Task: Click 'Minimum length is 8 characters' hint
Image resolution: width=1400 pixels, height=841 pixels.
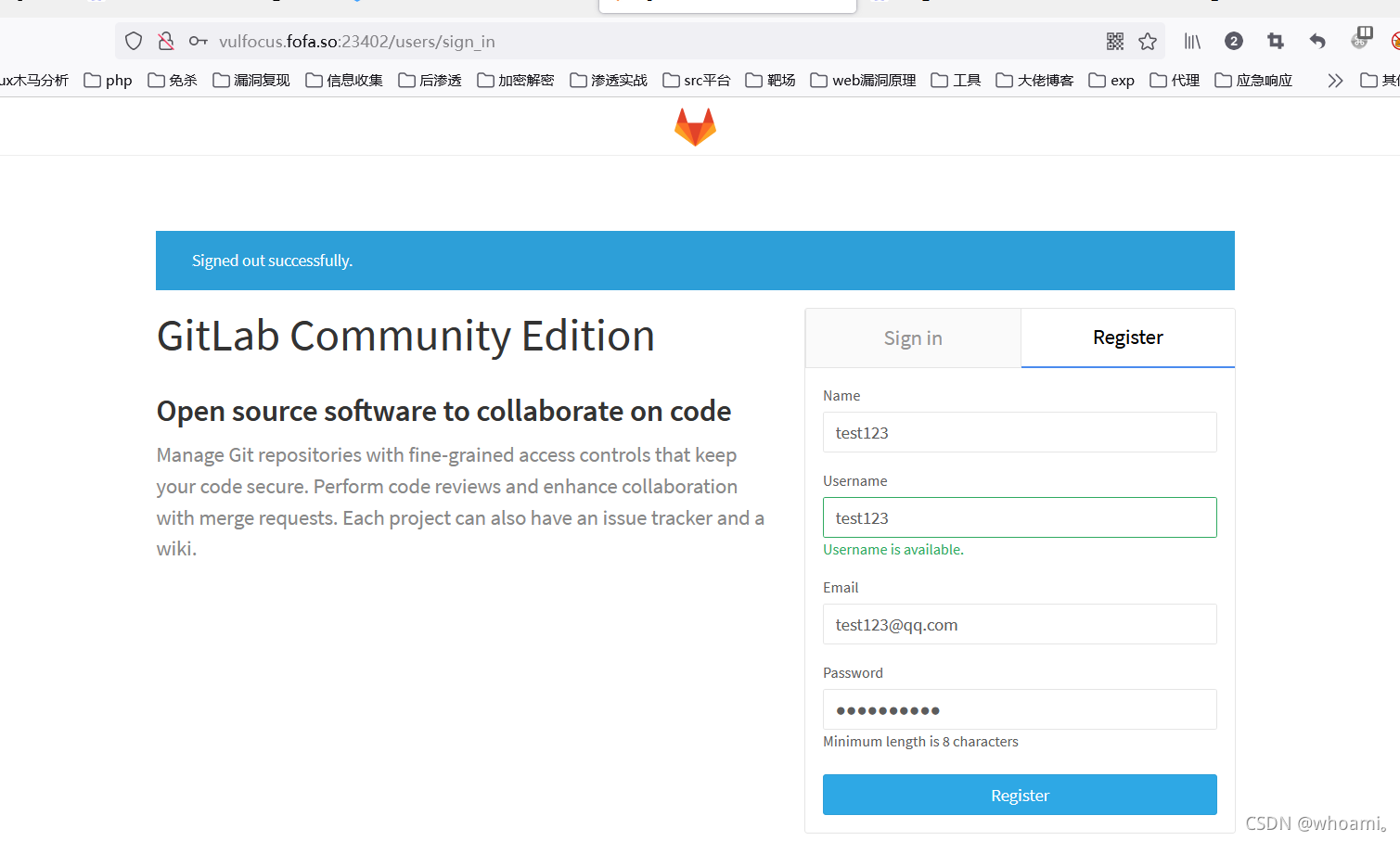Action: pos(920,742)
